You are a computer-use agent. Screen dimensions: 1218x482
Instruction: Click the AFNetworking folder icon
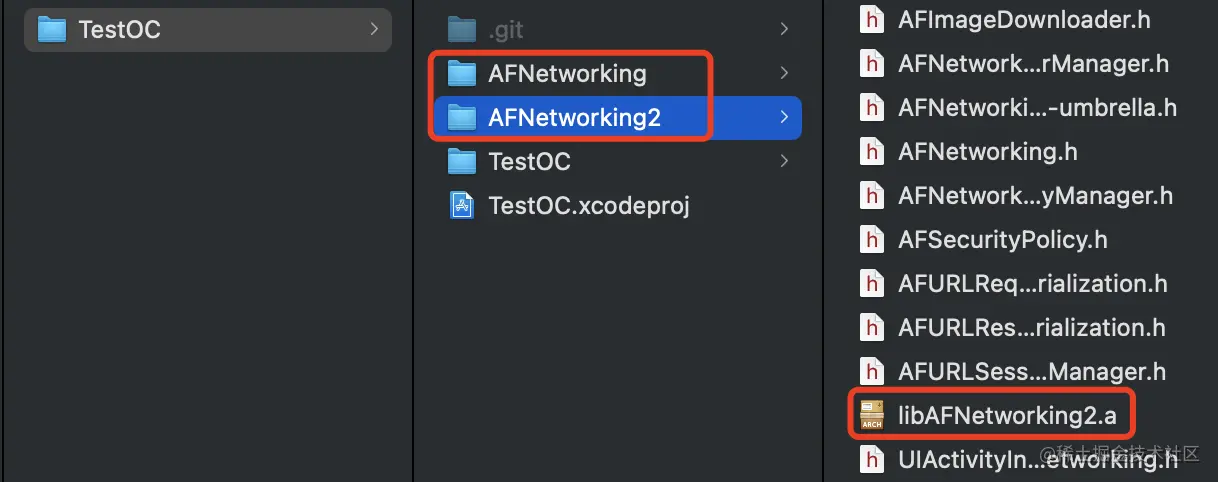tap(462, 74)
